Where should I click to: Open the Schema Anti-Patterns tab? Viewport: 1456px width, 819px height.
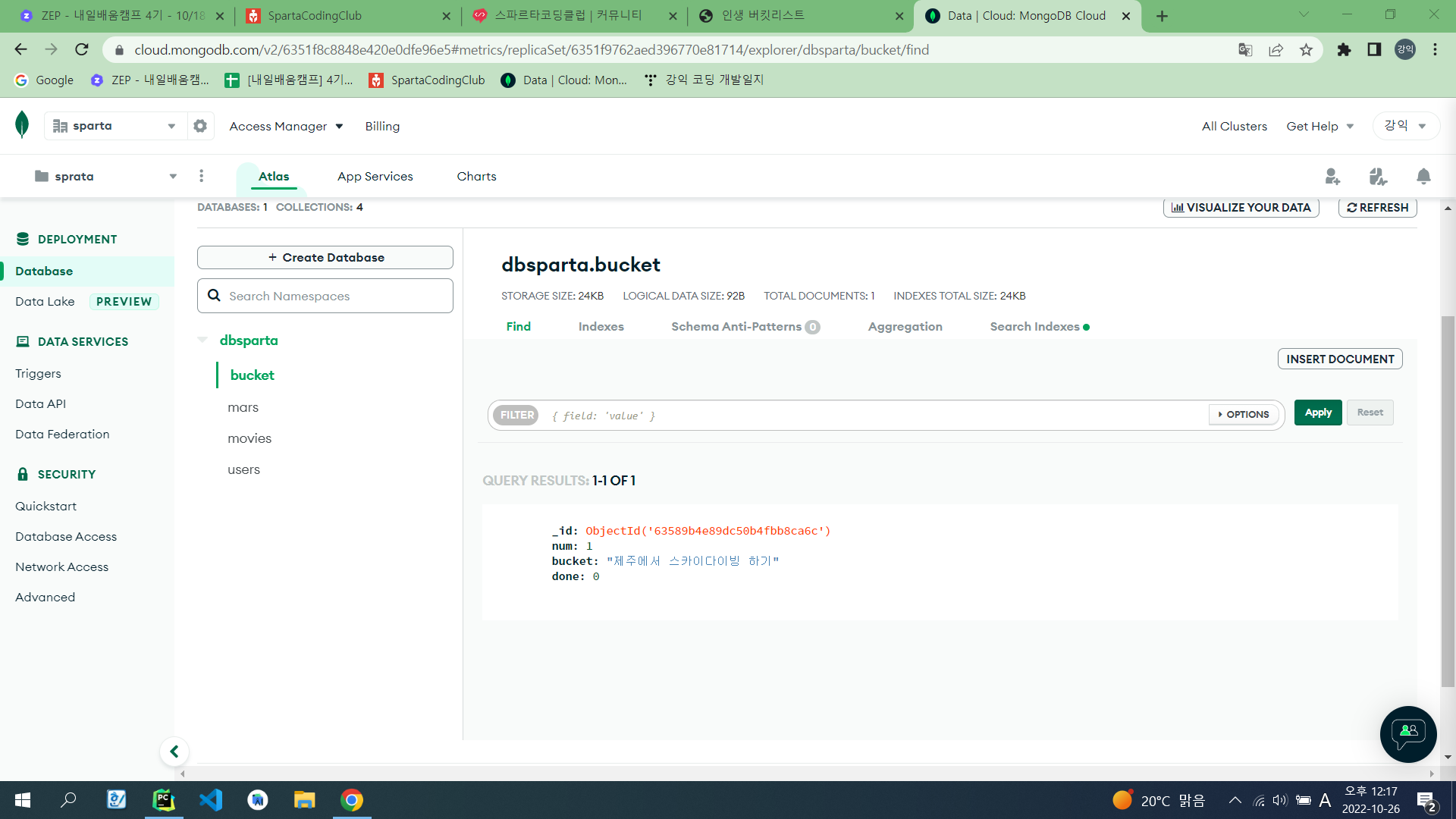[x=745, y=327]
